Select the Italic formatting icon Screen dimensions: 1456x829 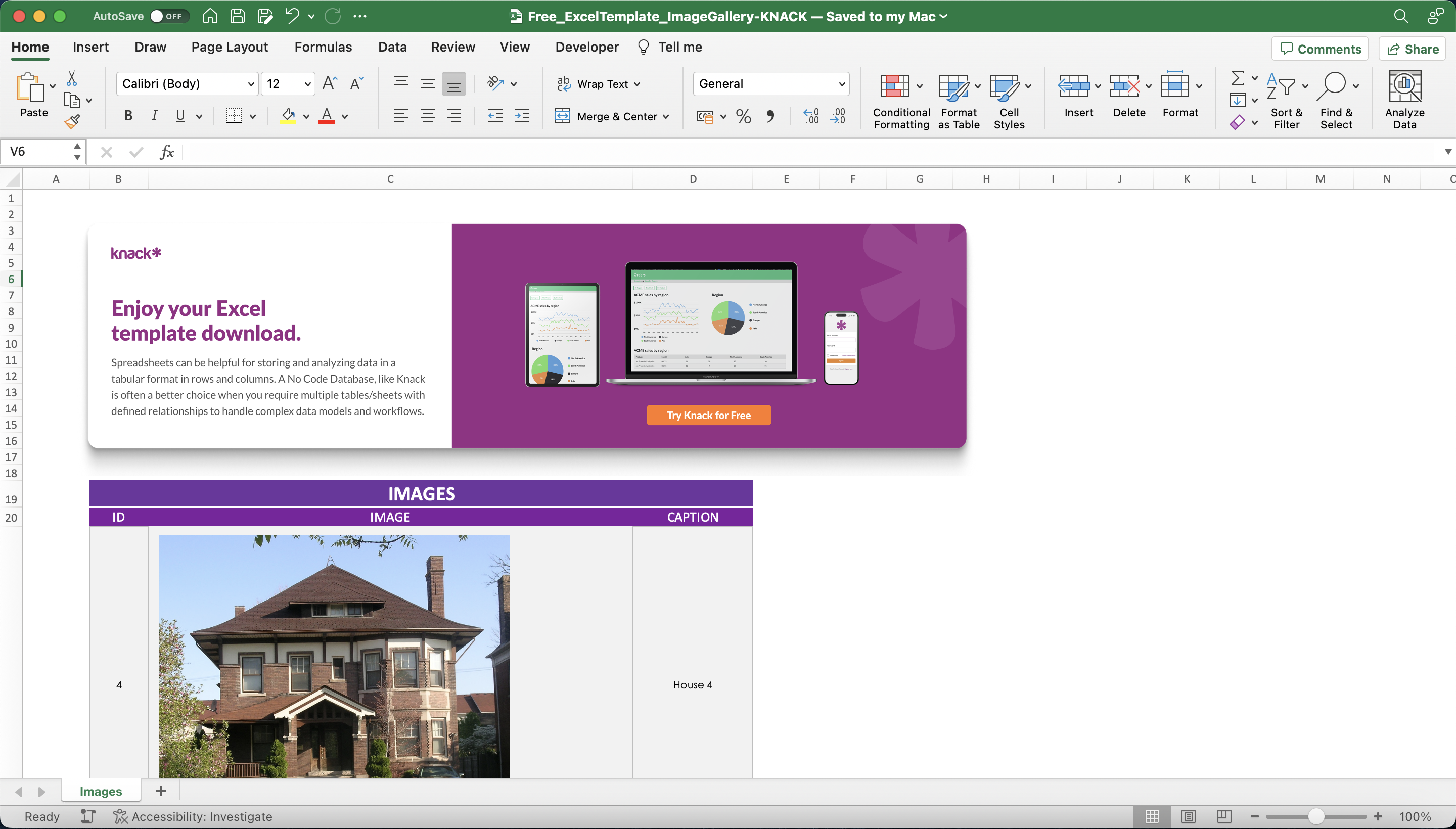coord(154,116)
